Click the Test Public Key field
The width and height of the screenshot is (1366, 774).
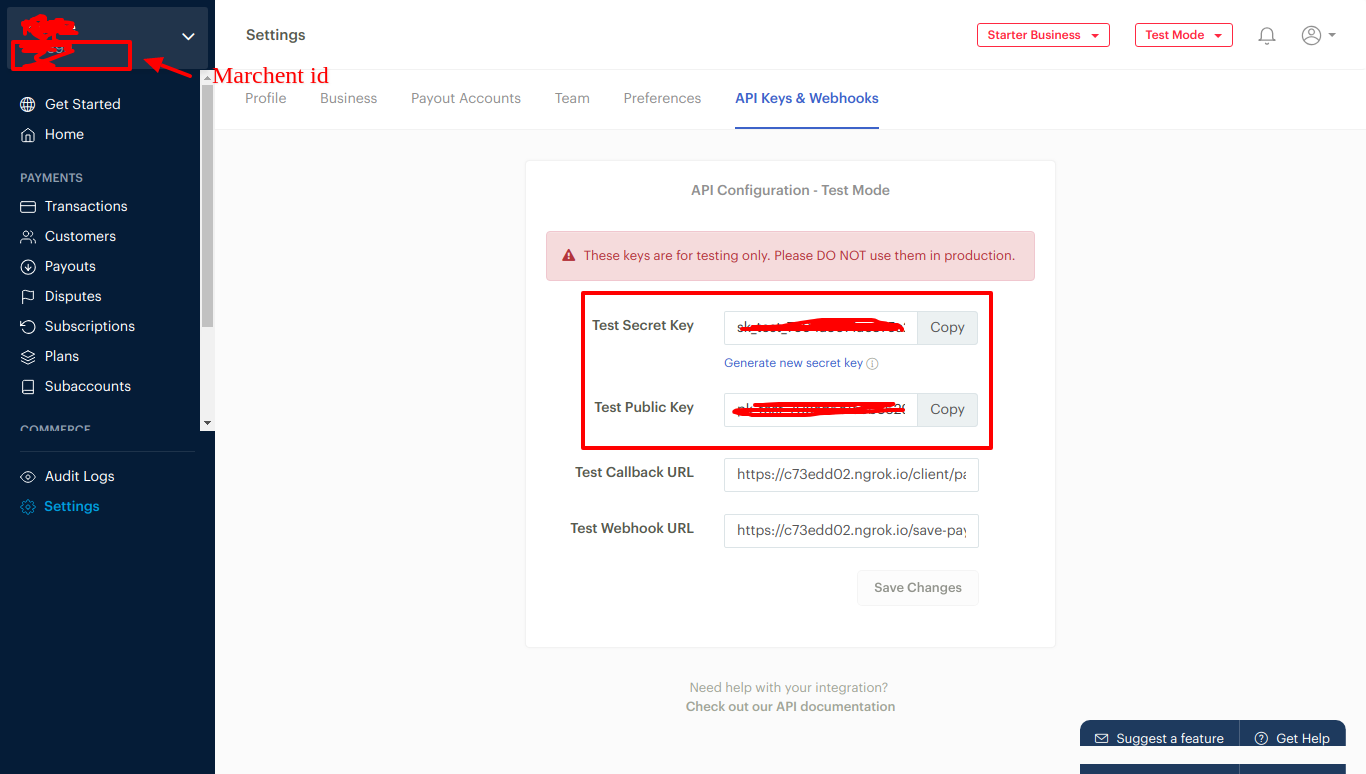point(821,410)
